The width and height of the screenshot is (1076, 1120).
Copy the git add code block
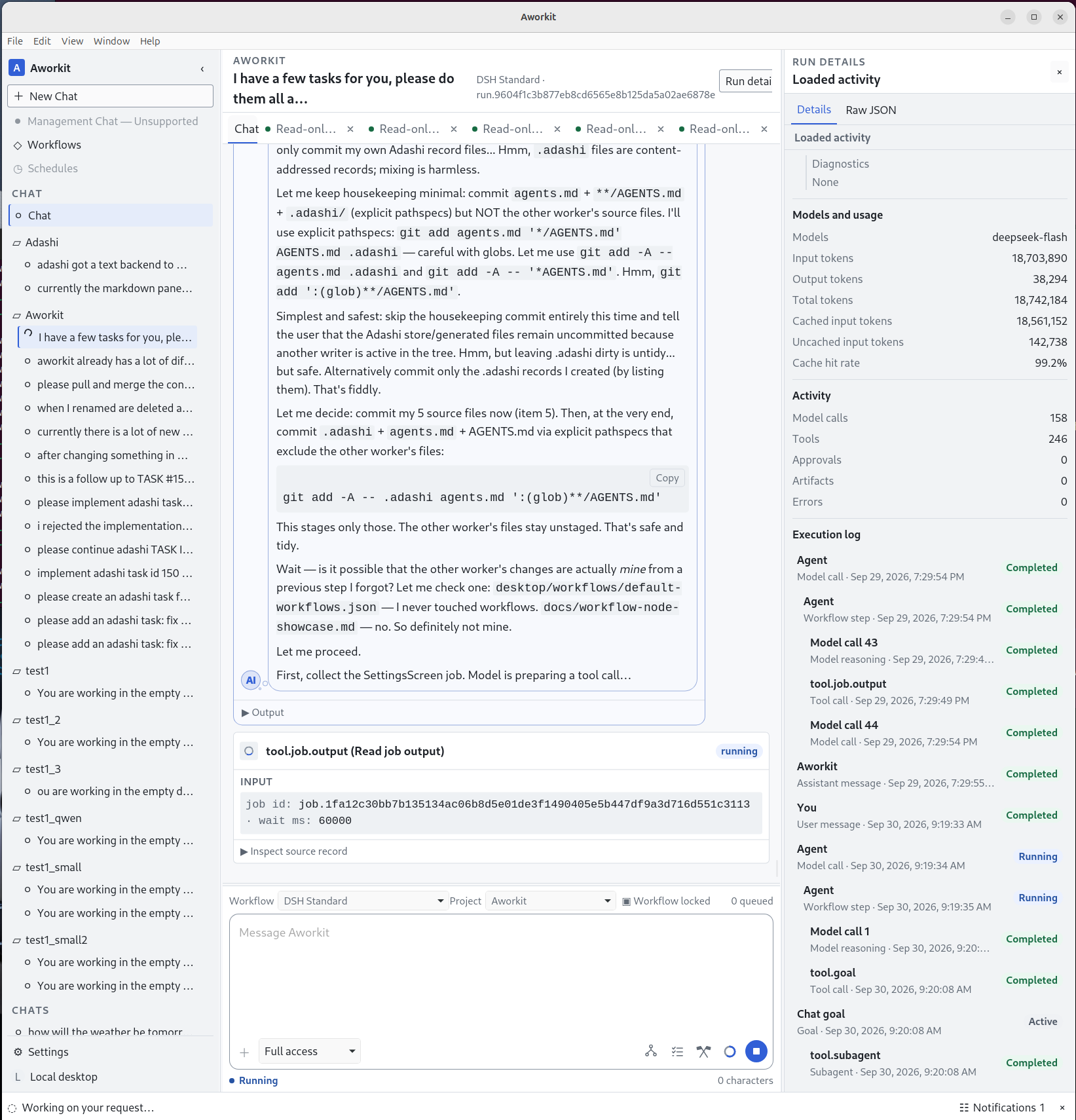[x=667, y=478]
